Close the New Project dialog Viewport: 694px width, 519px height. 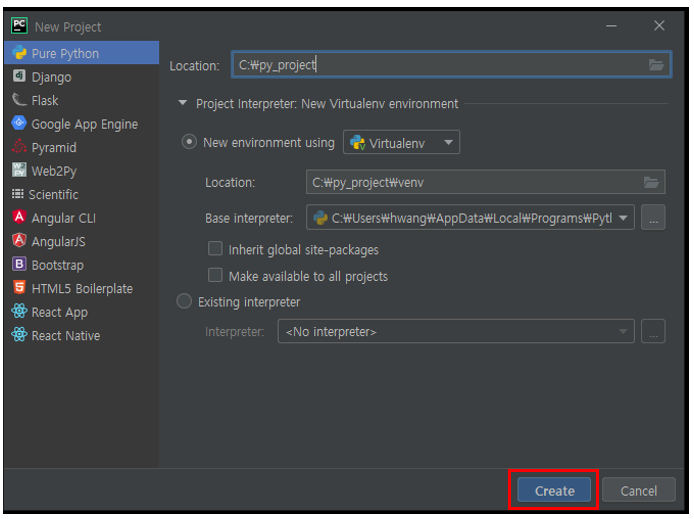pos(659,26)
